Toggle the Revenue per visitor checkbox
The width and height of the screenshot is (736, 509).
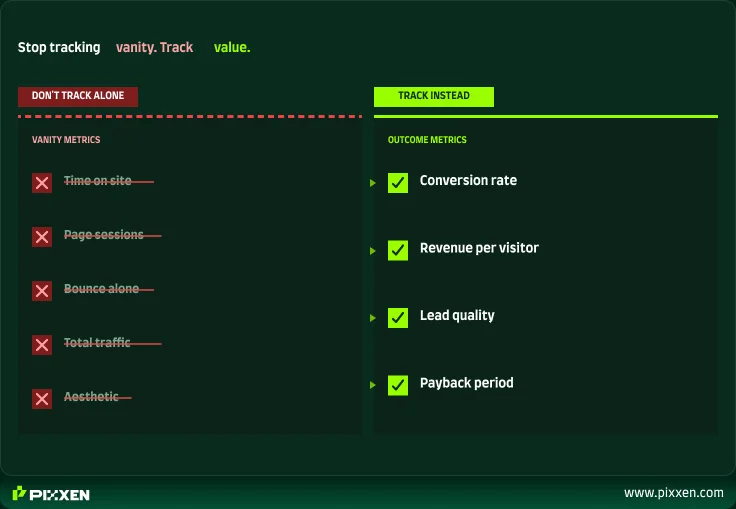[x=398, y=250]
